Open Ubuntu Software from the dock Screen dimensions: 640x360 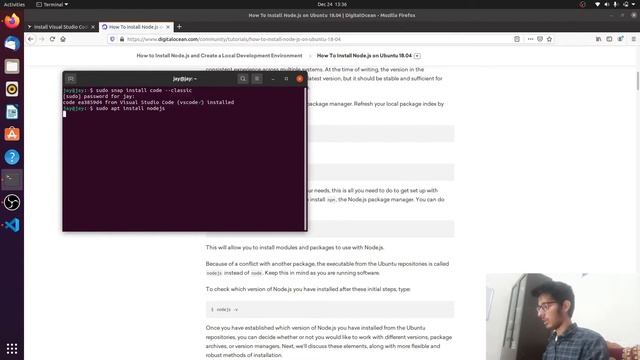click(x=12, y=134)
